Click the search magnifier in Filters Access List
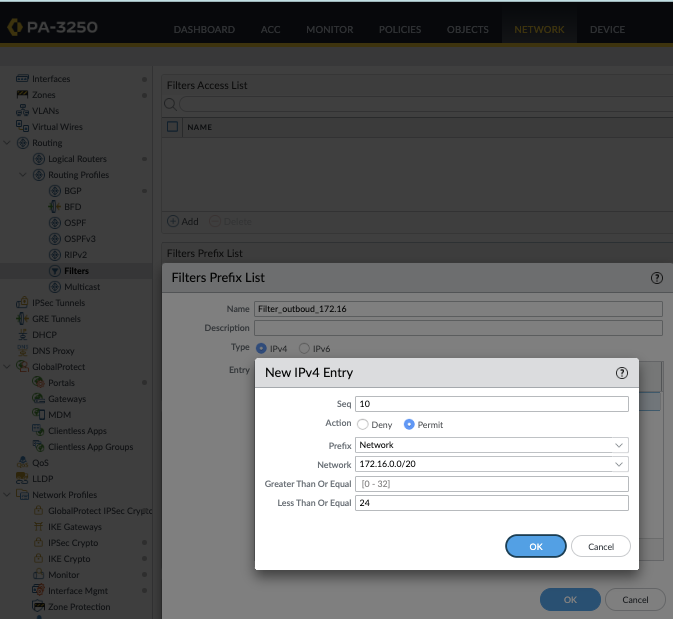 coord(170,104)
